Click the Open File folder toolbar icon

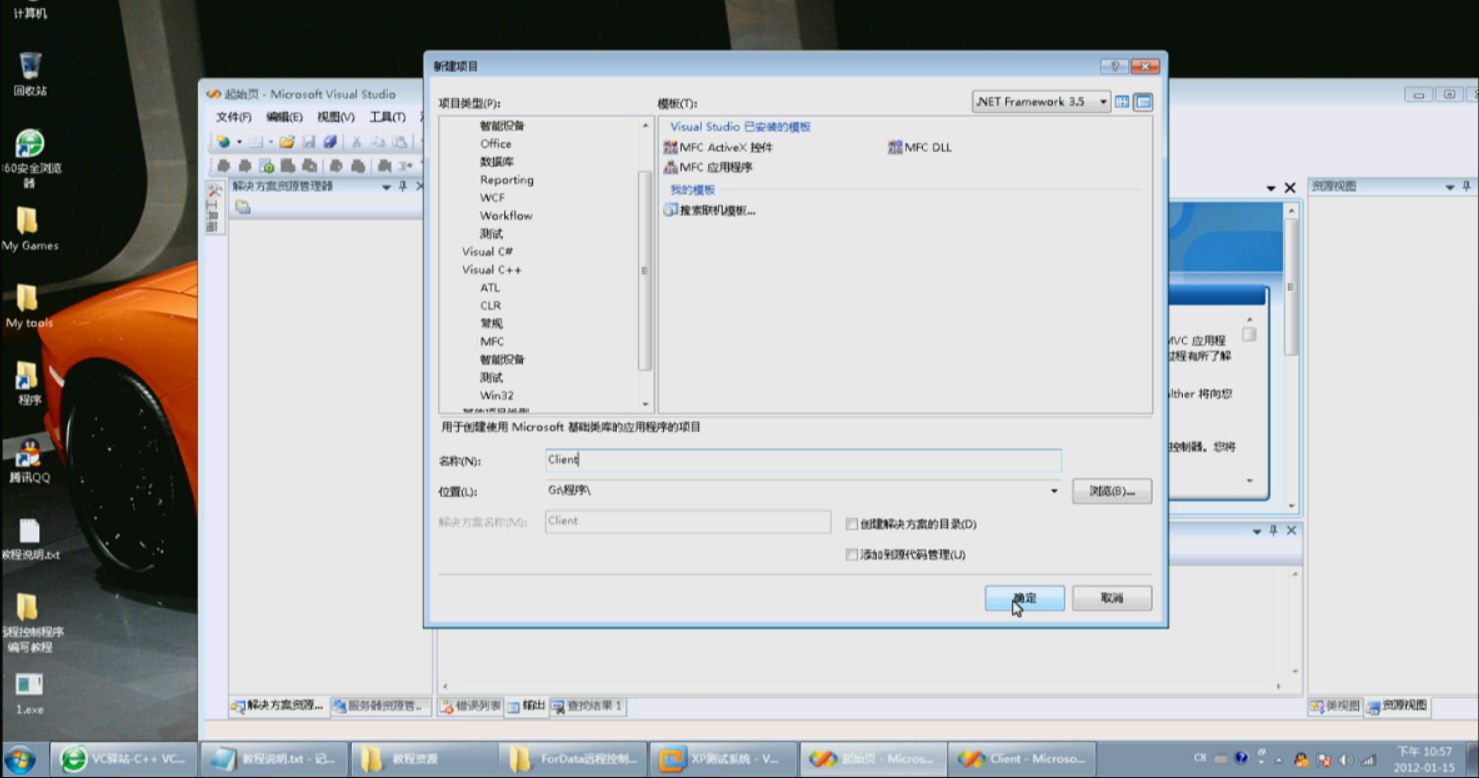[287, 142]
